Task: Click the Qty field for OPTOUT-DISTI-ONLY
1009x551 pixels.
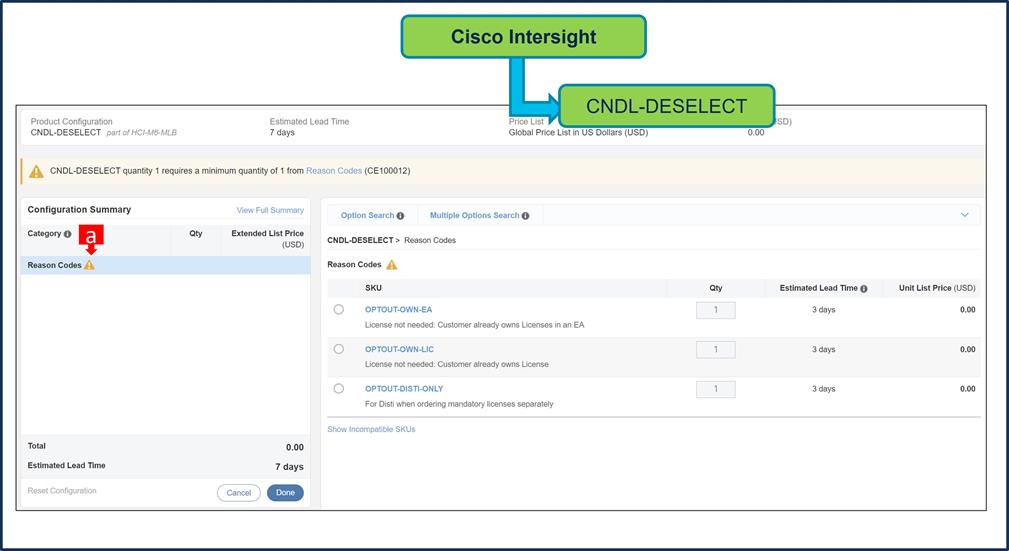Action: coord(716,389)
